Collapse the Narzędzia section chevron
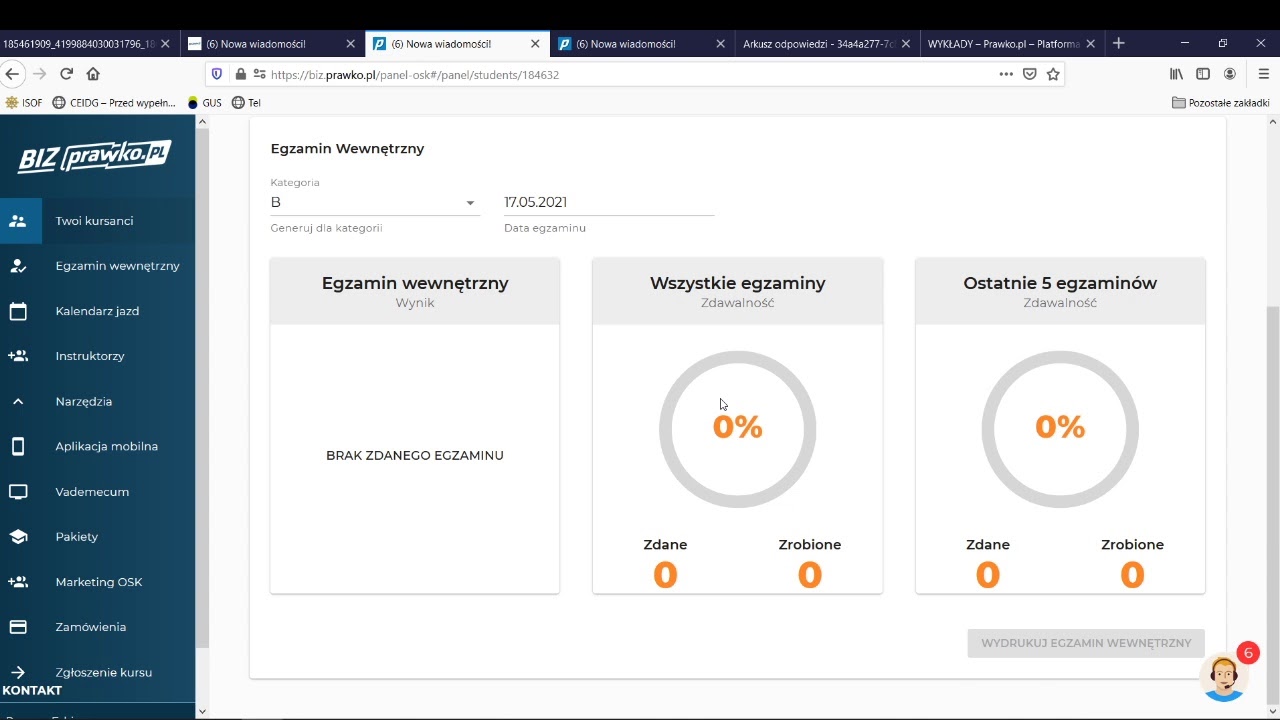Image resolution: width=1280 pixels, height=720 pixels. [18, 402]
